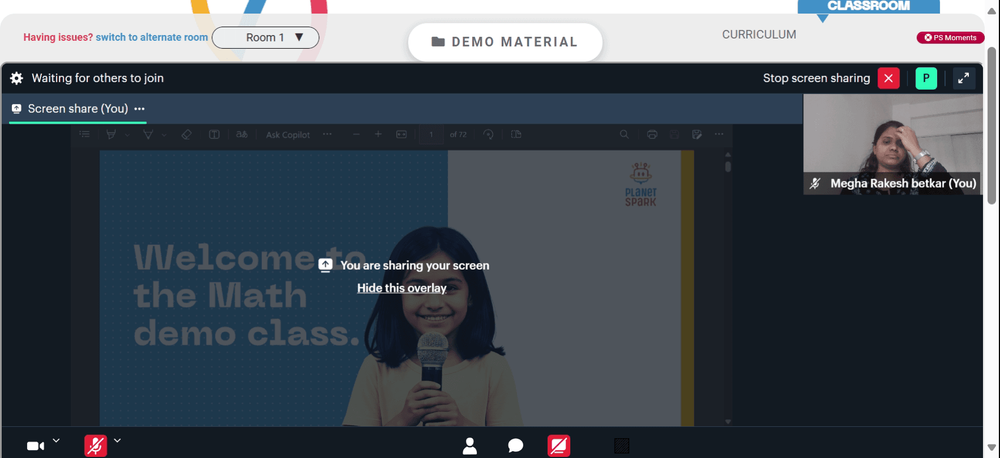Open table of contents icon in PDF toolbar
Viewport: 1000px width, 458px height.
coord(84,135)
